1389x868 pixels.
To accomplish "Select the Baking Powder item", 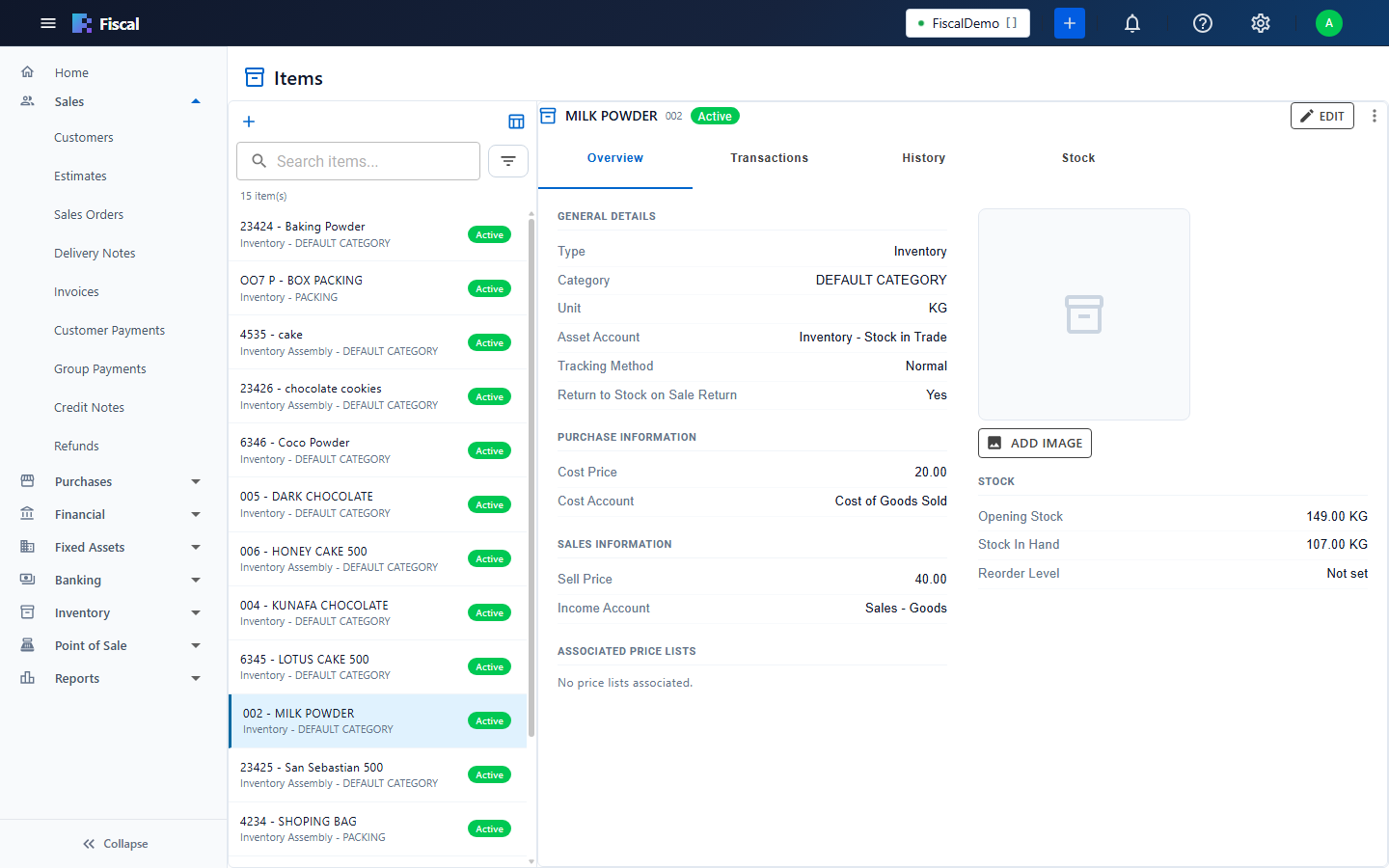I will click(378, 234).
